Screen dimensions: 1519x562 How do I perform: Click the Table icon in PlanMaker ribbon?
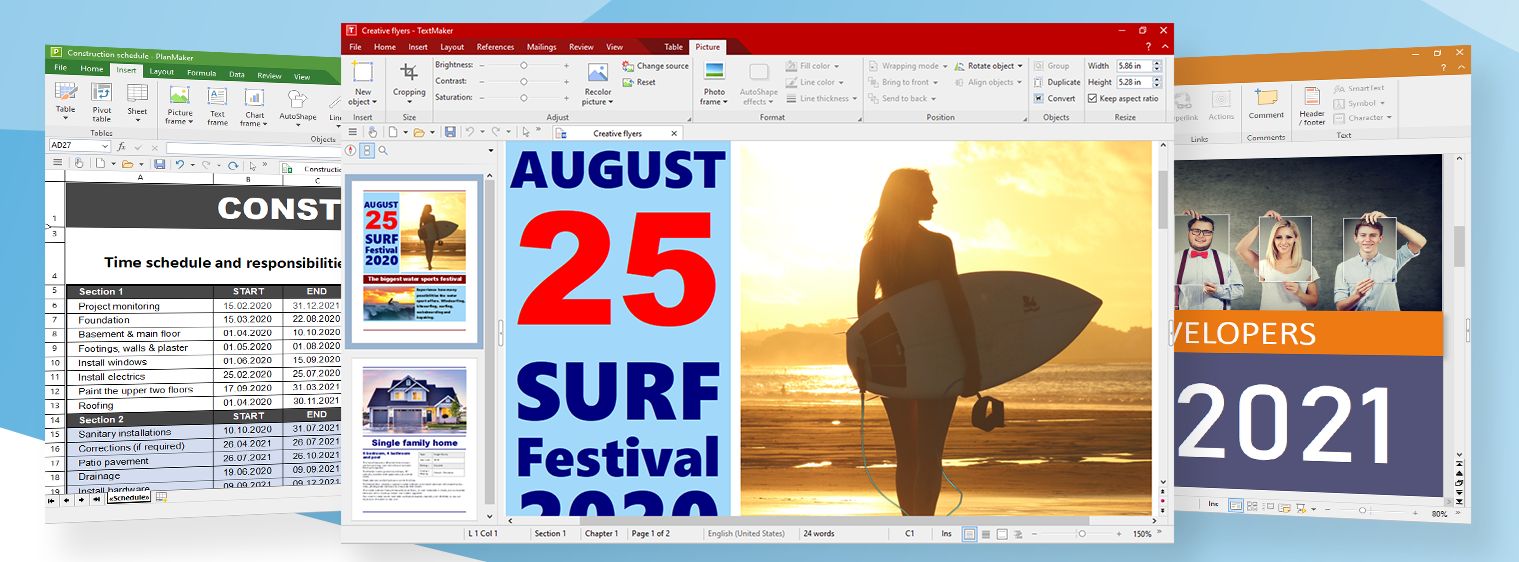(x=66, y=92)
